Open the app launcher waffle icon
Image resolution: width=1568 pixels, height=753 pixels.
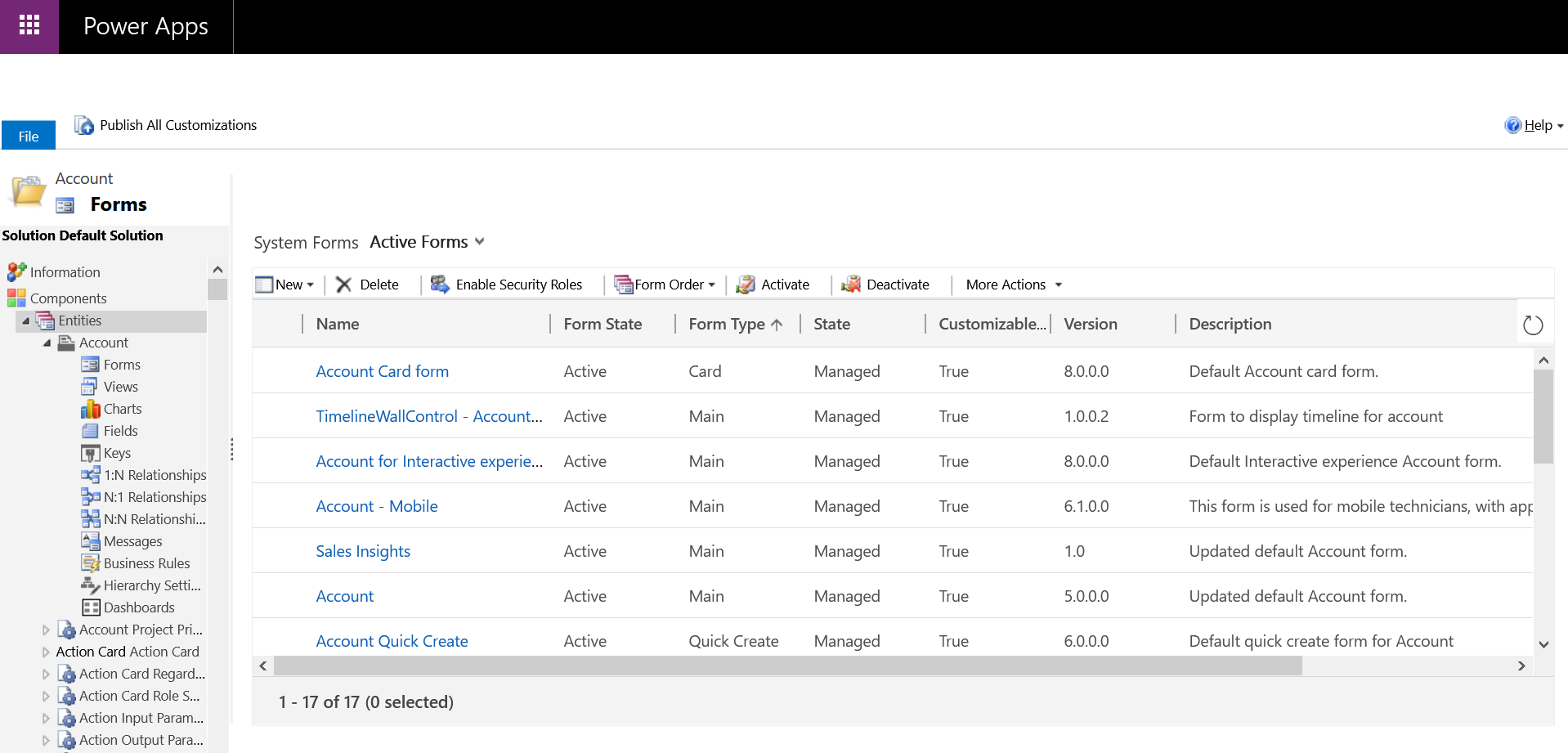(29, 26)
